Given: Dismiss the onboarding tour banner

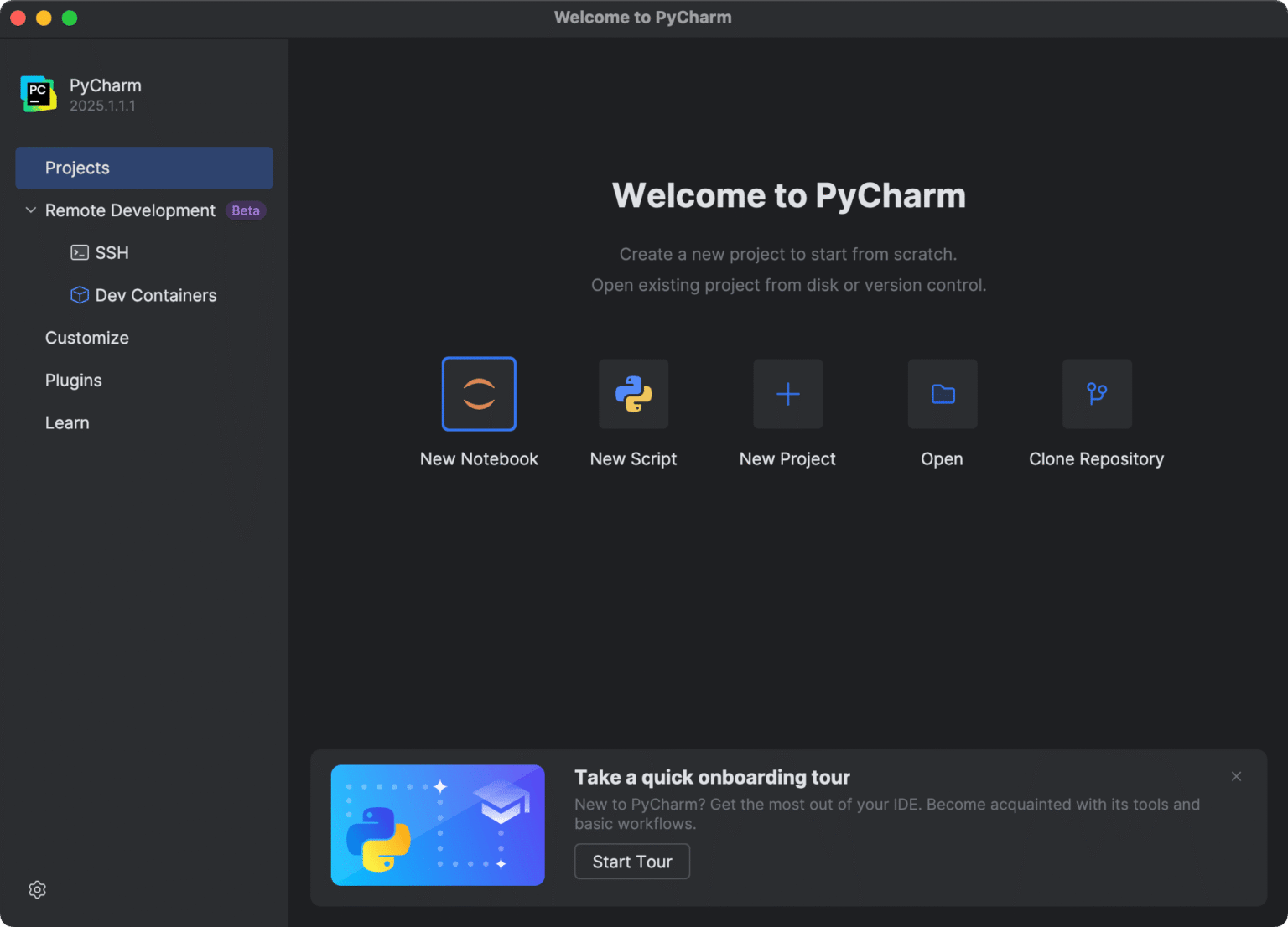Looking at the screenshot, I should click(1236, 776).
